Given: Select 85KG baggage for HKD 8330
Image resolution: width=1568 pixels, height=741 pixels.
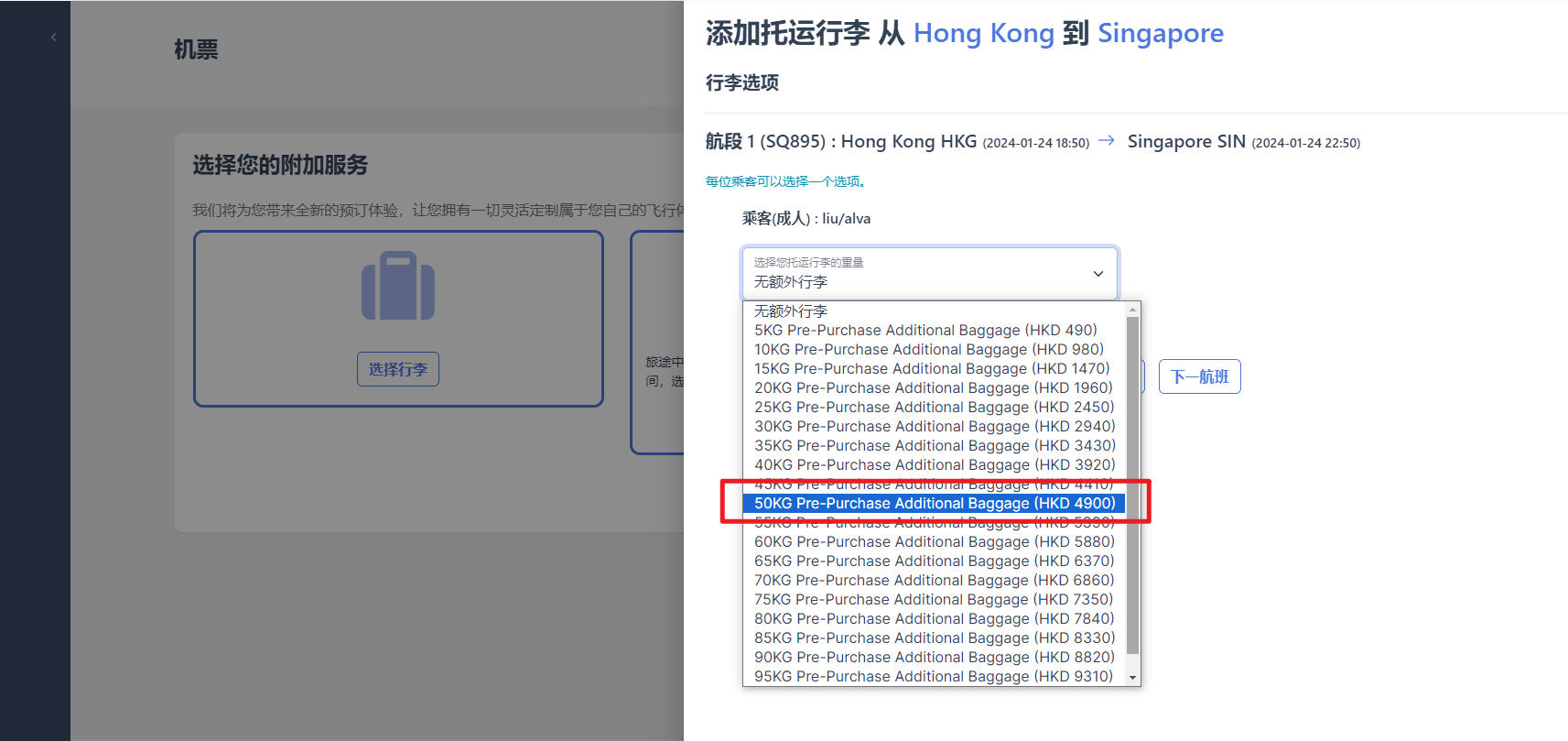Looking at the screenshot, I should click(x=934, y=638).
